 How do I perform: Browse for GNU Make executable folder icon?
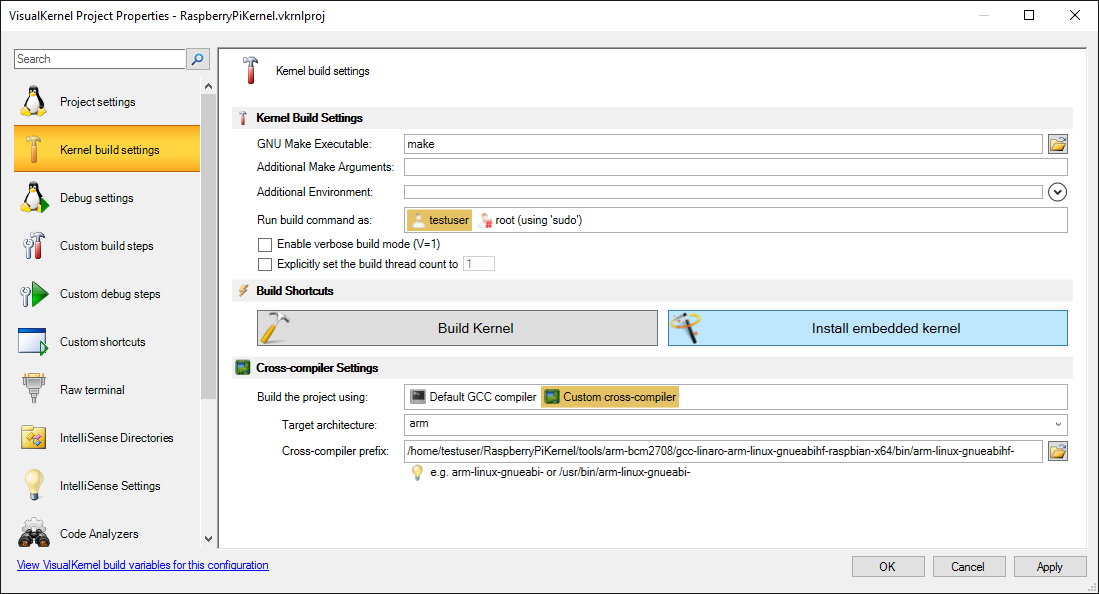(x=1057, y=144)
